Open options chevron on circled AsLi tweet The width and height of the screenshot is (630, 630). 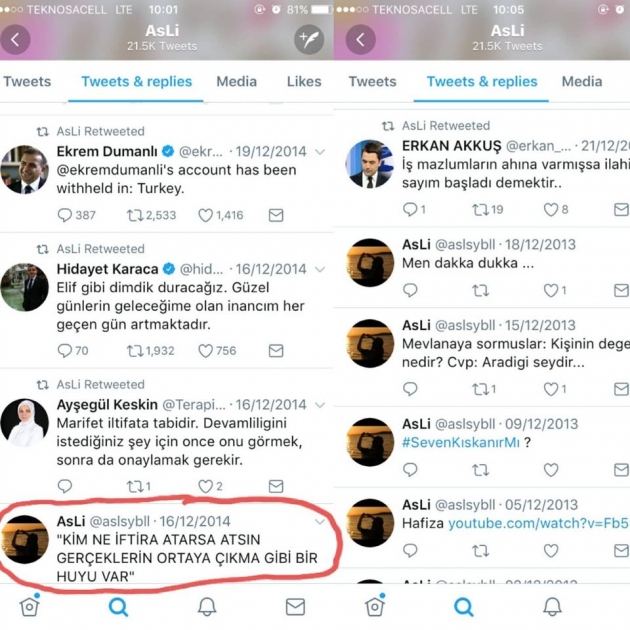pyautogui.click(x=320, y=522)
